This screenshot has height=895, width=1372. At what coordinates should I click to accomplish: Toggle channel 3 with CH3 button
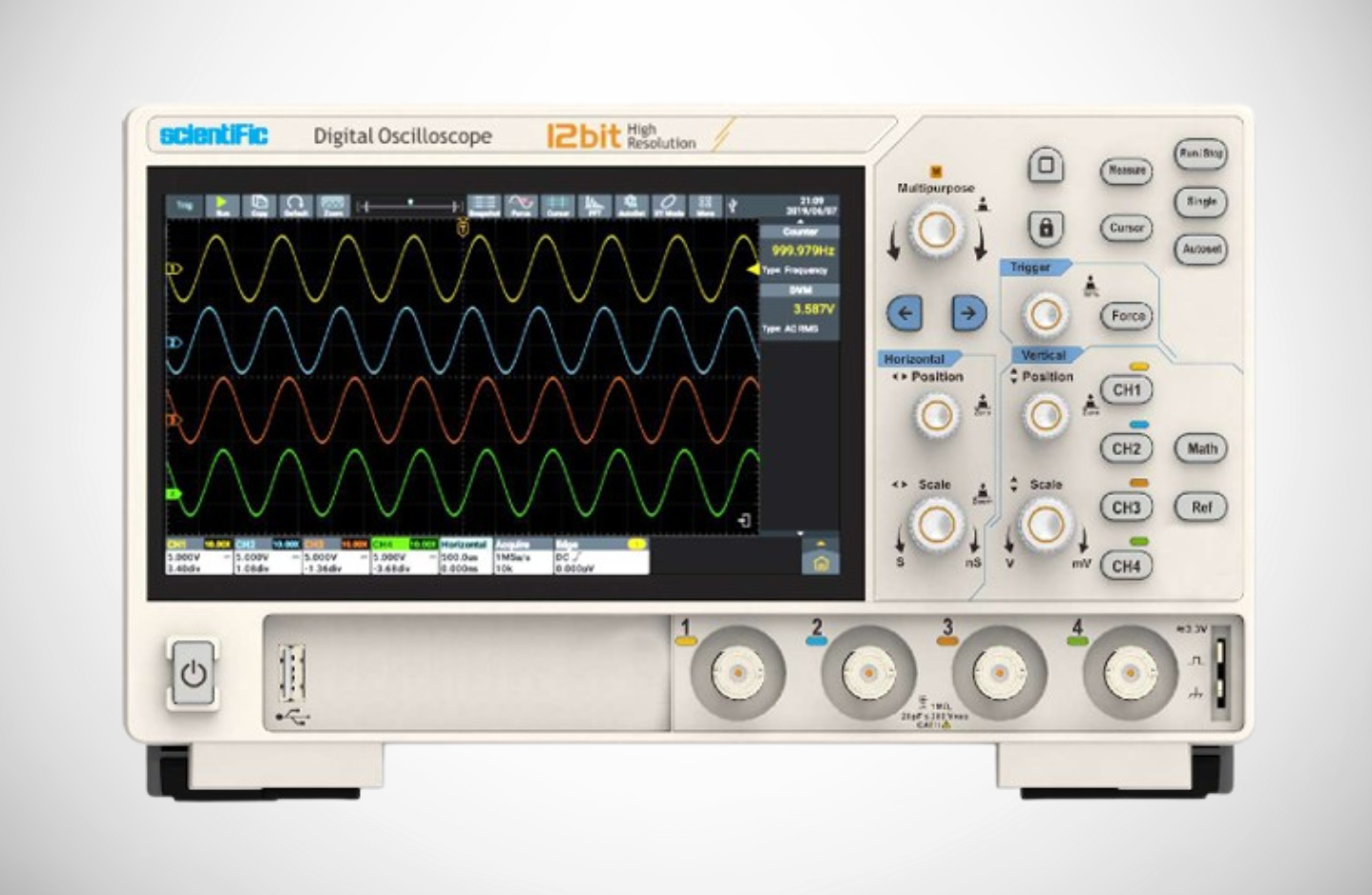[x=1126, y=508]
